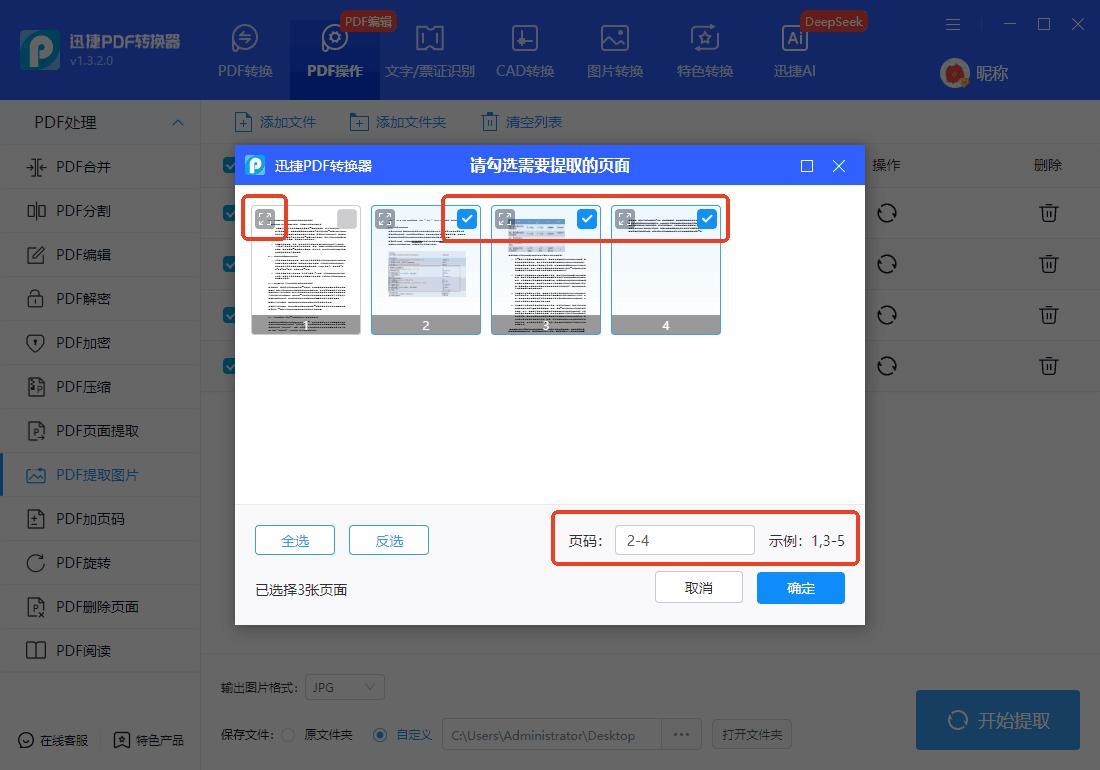The height and width of the screenshot is (770, 1100).
Task: Select the CAD转换 toolbar icon
Action: pos(525,38)
